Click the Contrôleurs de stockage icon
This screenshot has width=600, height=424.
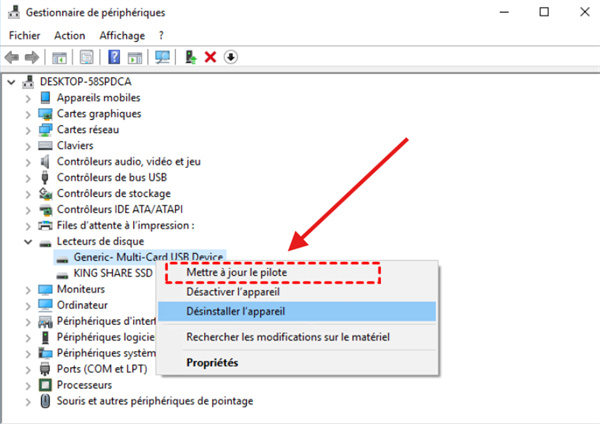coord(45,194)
